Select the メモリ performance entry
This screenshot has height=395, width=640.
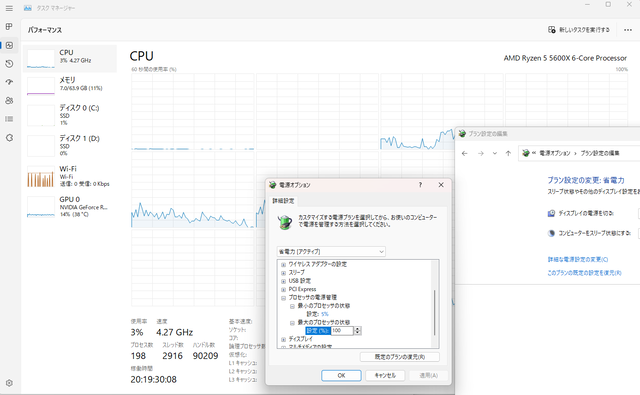[70, 86]
